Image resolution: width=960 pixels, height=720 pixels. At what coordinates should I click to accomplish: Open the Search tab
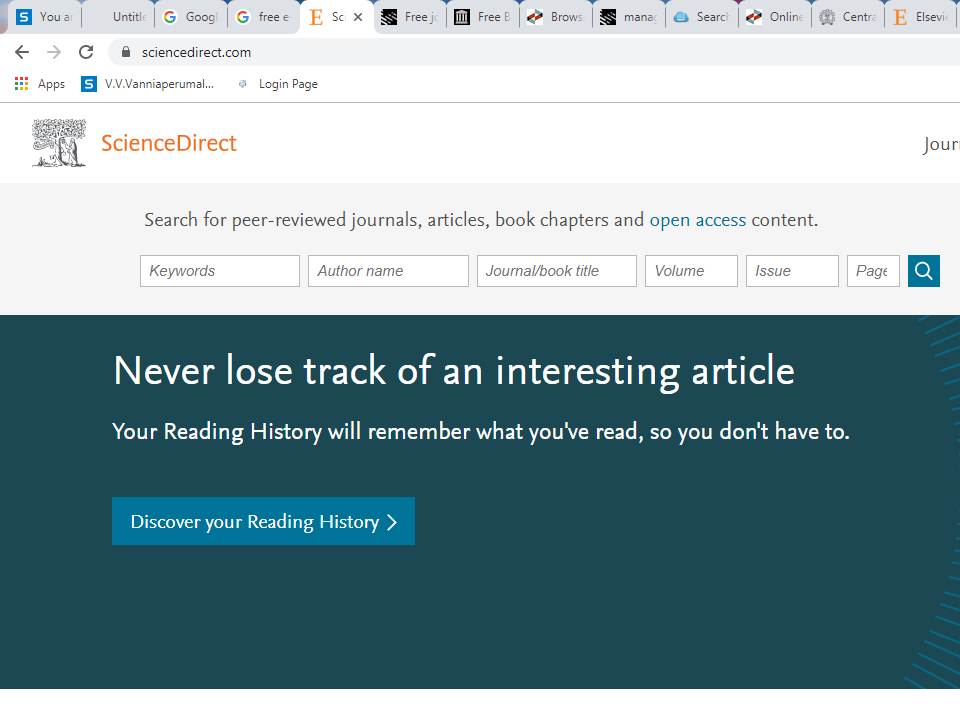pos(698,16)
